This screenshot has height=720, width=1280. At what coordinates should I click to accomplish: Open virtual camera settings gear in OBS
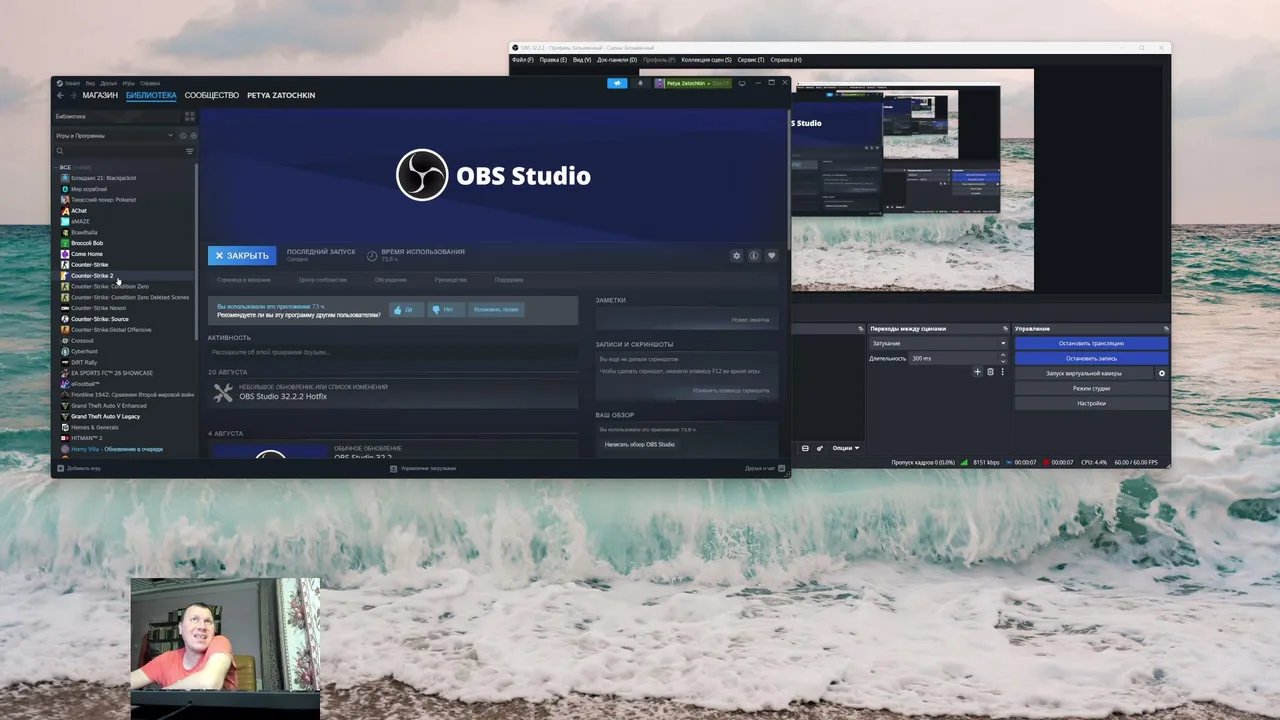[1161, 373]
